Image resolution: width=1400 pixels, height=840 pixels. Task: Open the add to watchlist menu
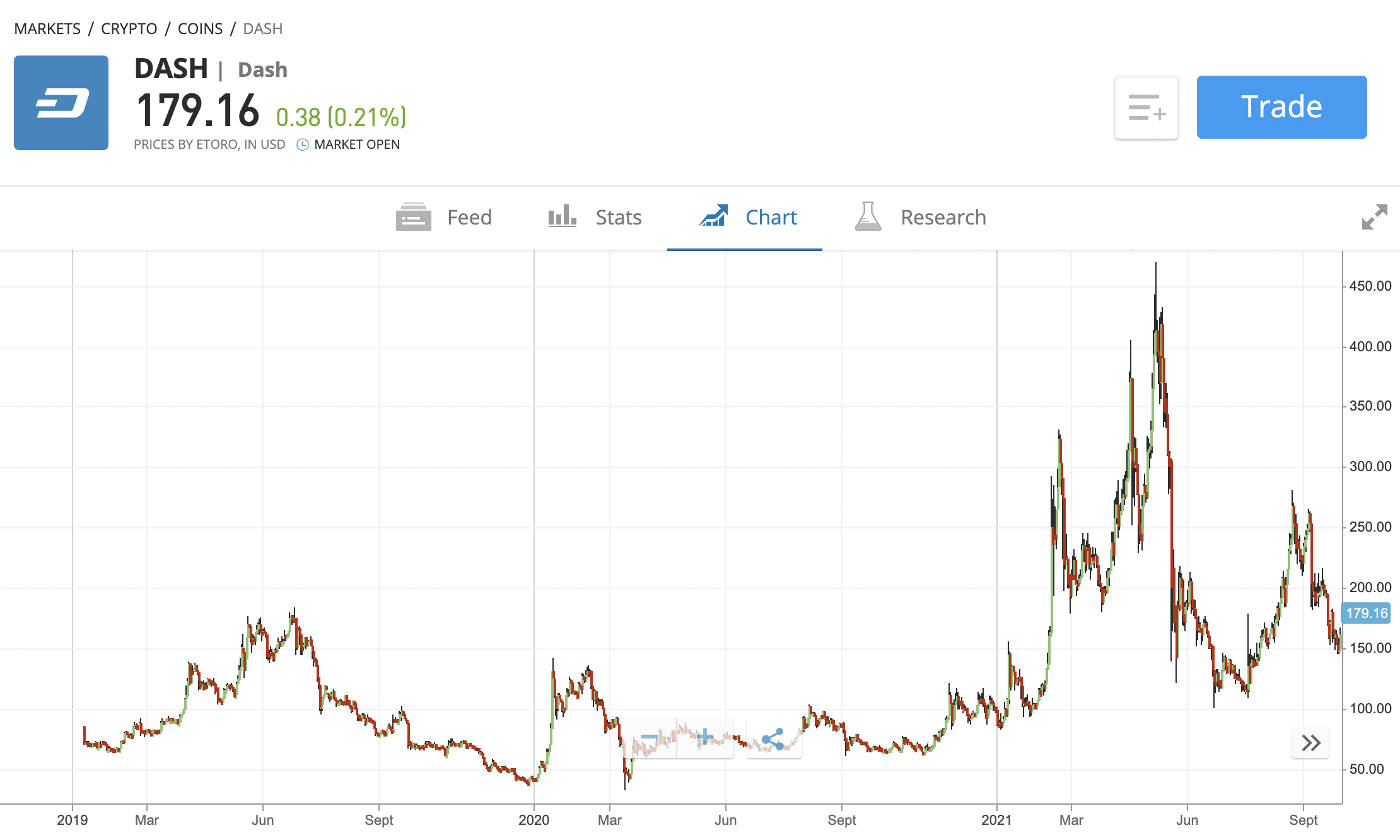click(x=1146, y=107)
